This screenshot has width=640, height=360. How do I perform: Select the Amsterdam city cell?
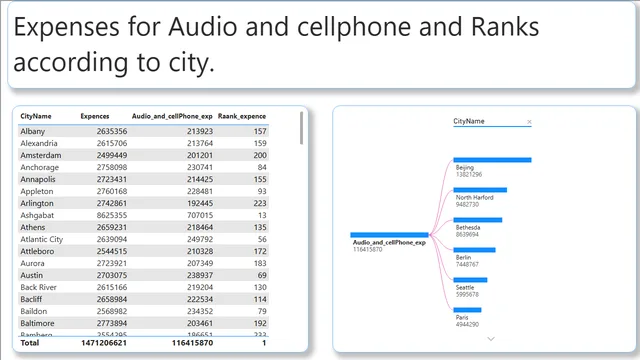41,156
